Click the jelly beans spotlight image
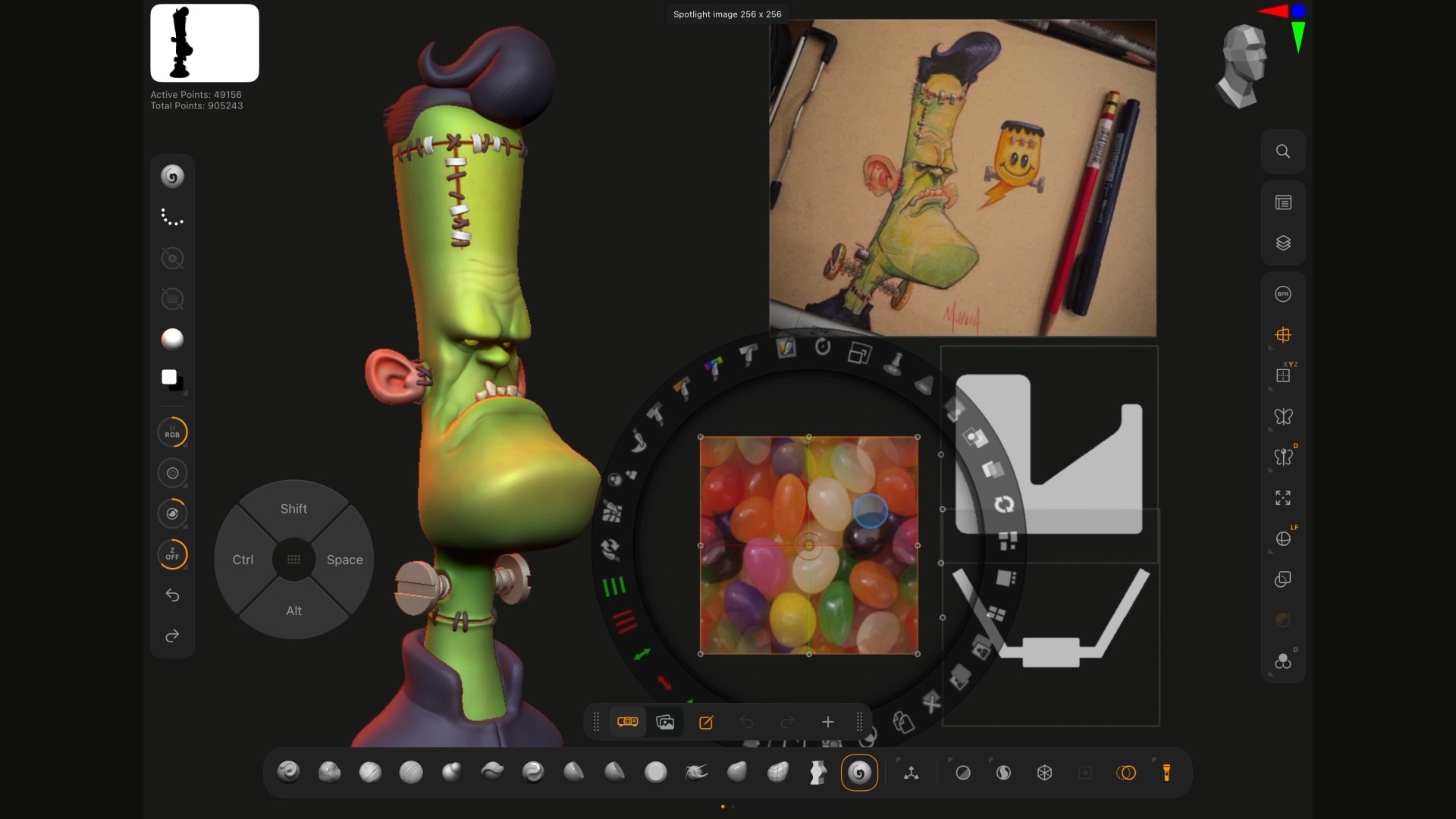Screen dimensions: 1456x819 click(808, 545)
